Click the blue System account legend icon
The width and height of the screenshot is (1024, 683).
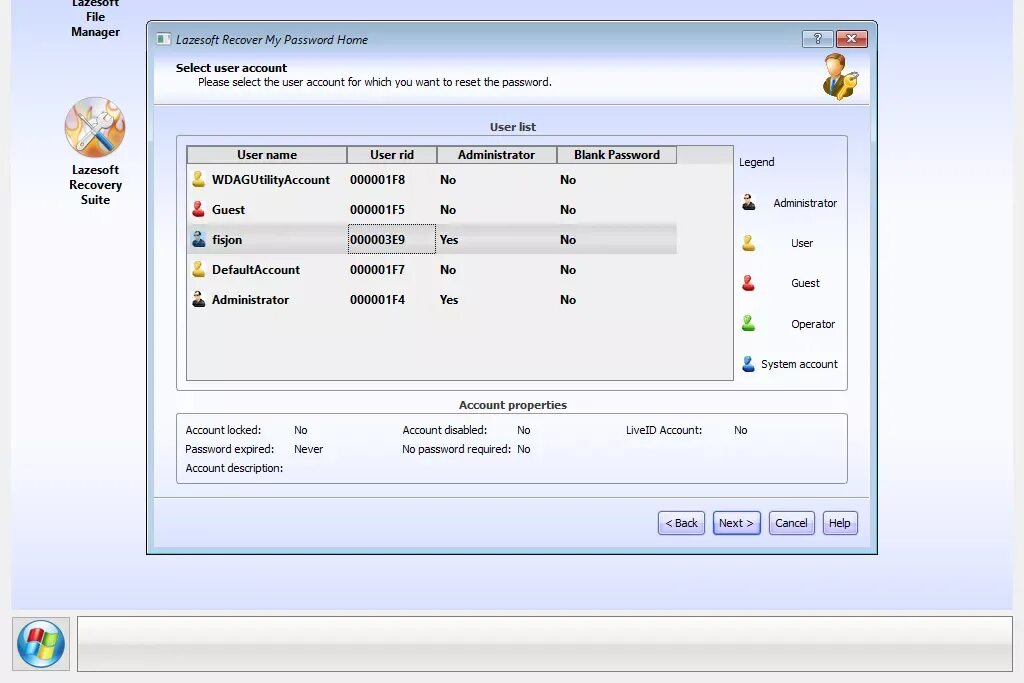pyautogui.click(x=748, y=364)
